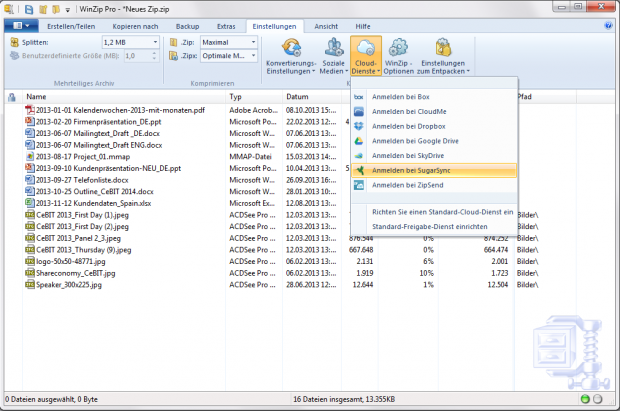The width and height of the screenshot is (620, 411).
Task: Open the Erstellen/Teilen tab
Action: click(71, 27)
